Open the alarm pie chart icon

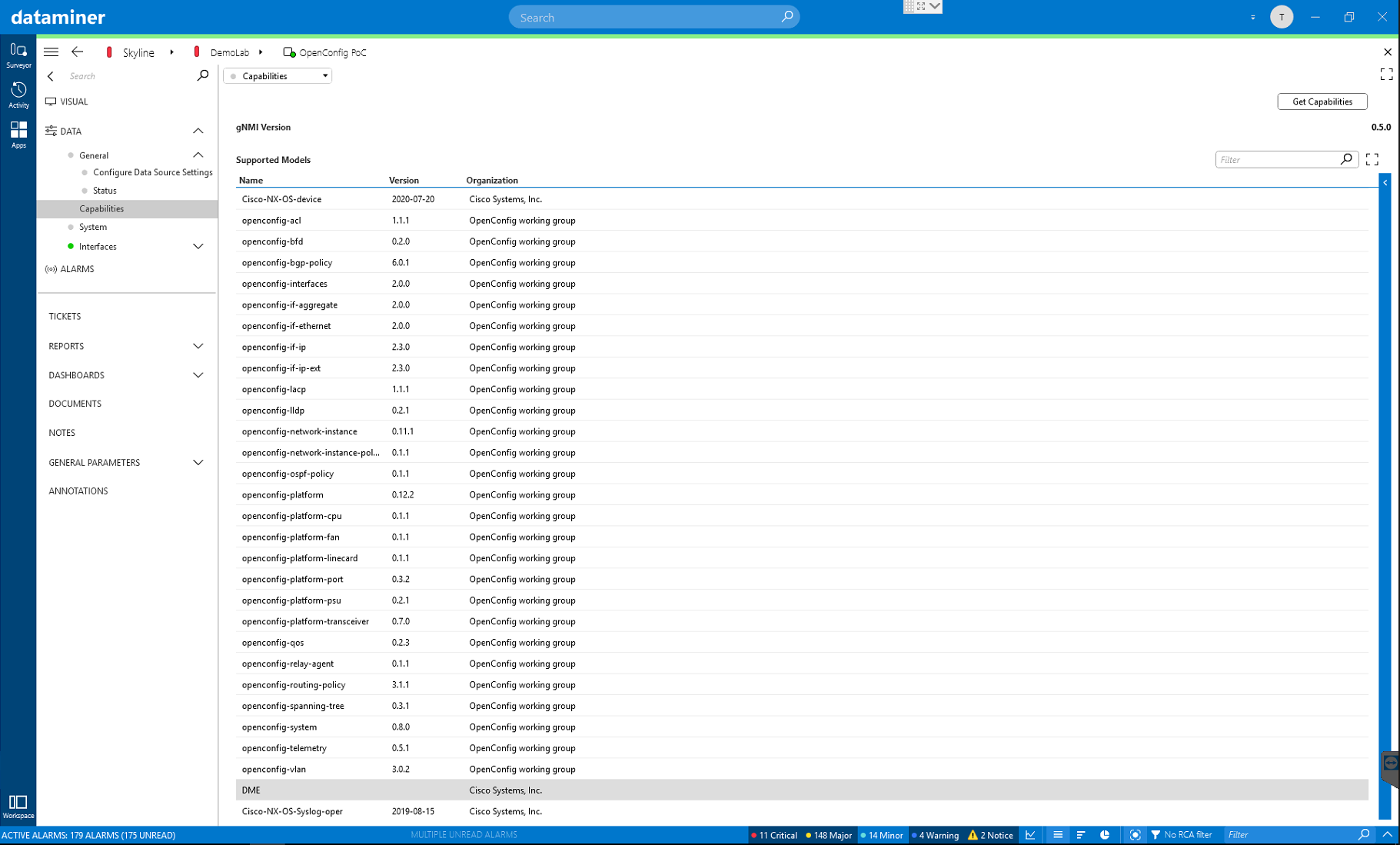pos(1105,835)
